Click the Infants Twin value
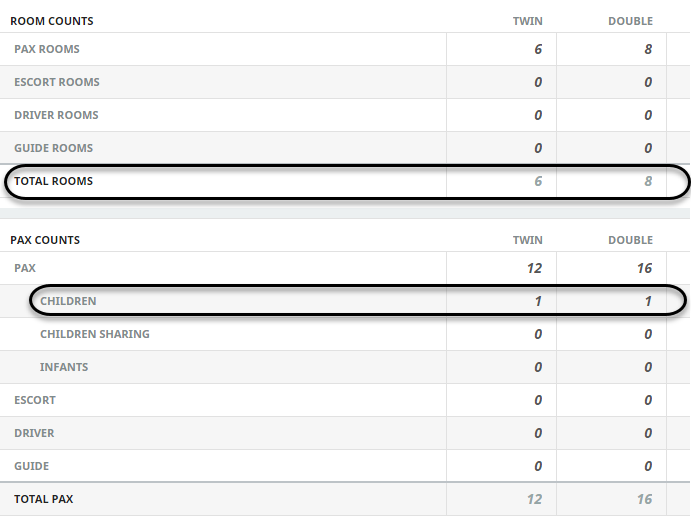691x522 pixels. point(537,367)
